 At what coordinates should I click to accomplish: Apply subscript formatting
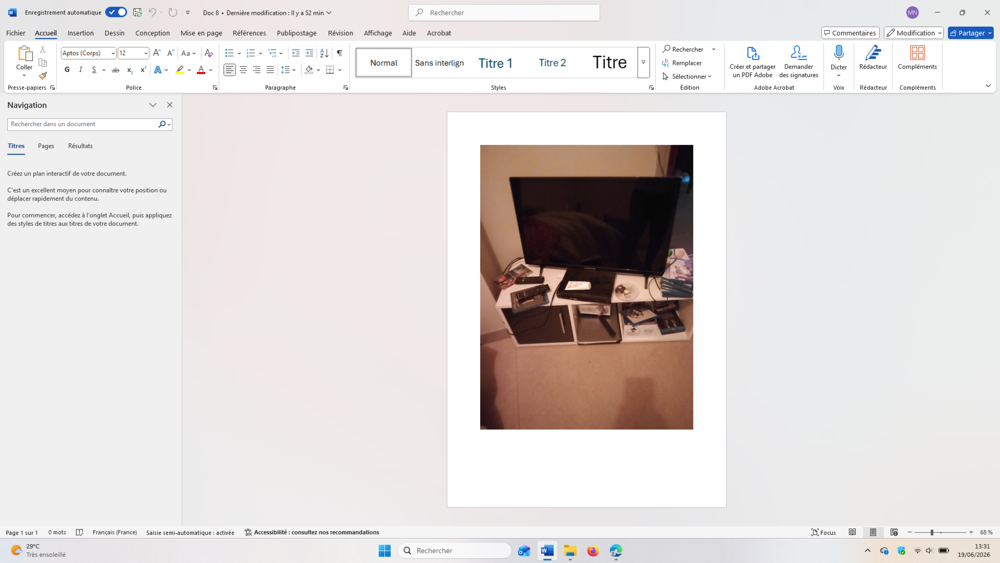tap(129, 70)
